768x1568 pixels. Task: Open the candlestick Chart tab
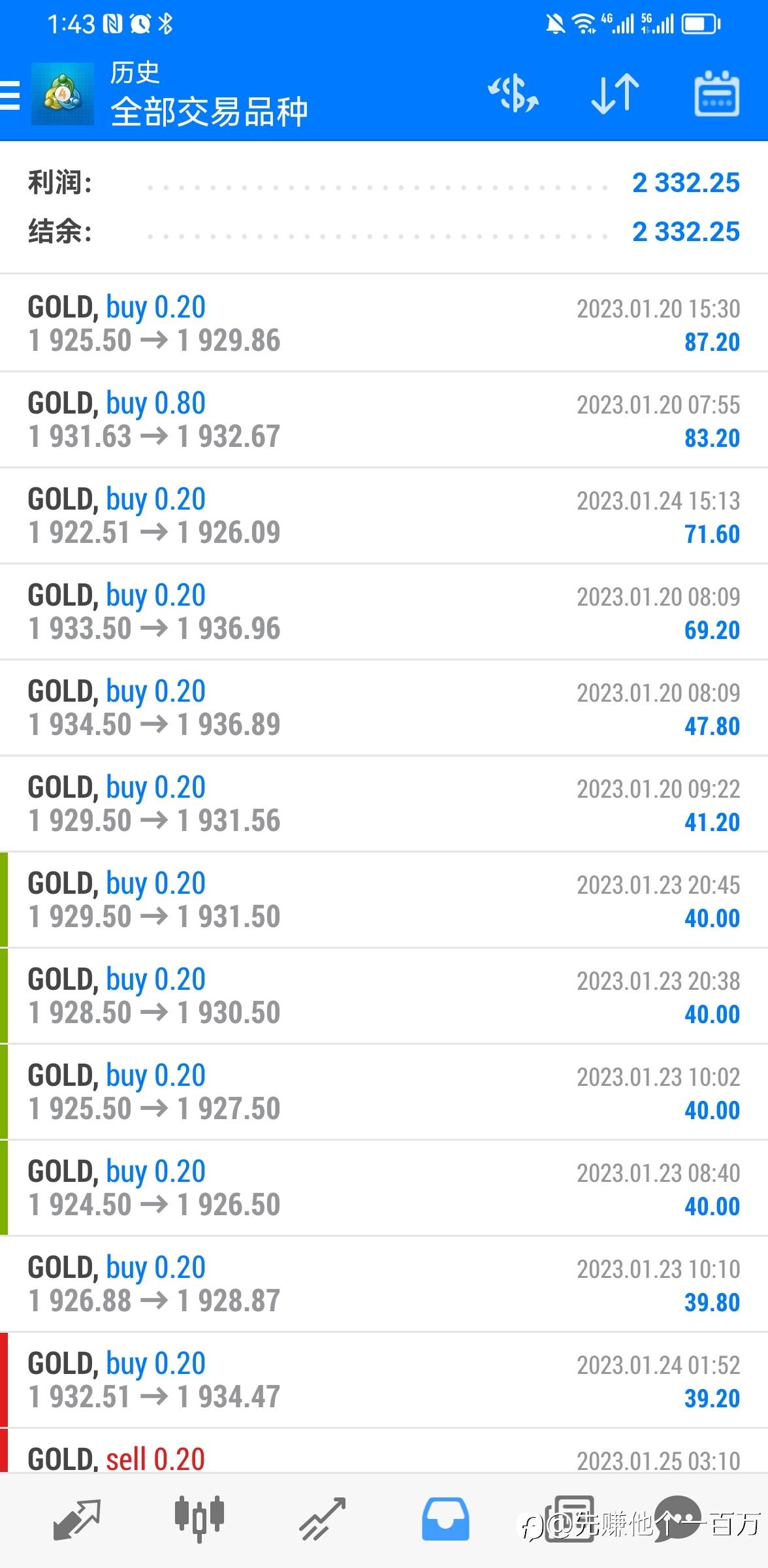coord(199,1520)
